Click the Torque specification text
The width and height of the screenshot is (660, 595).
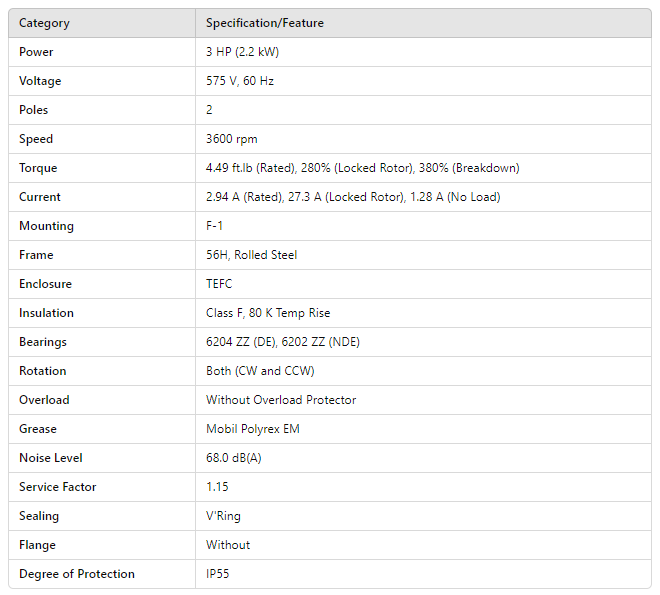pyautogui.click(x=362, y=168)
